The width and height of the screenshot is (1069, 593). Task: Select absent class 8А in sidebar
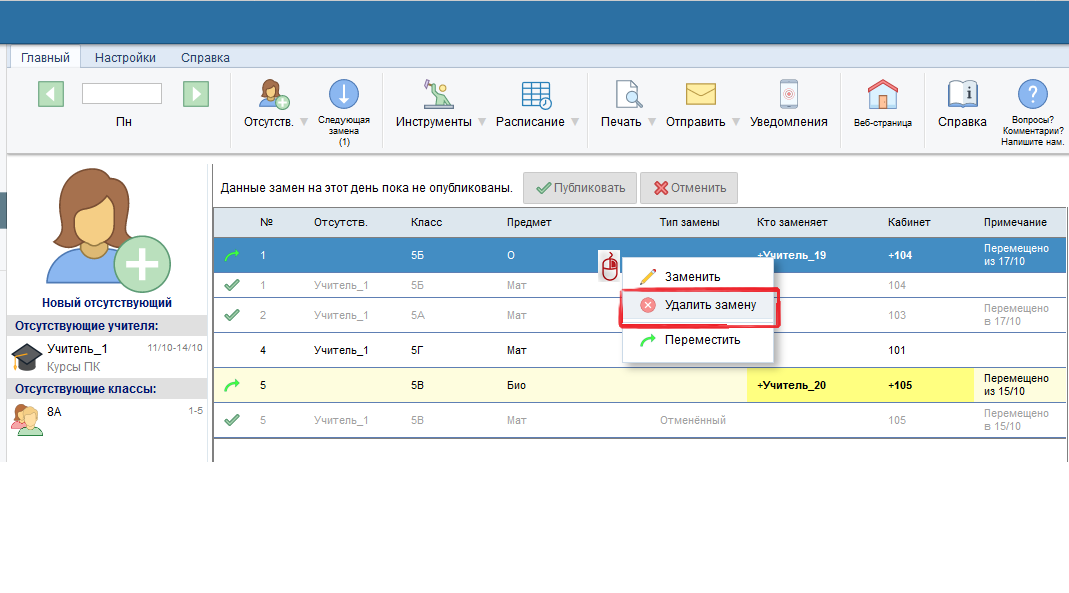point(55,411)
